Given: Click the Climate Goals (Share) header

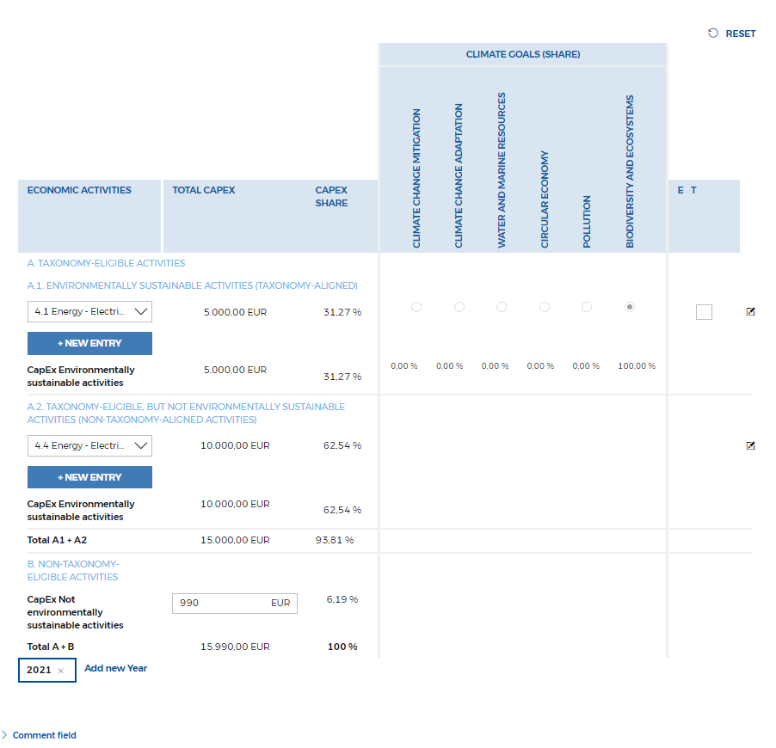Looking at the screenshot, I should 523,54.
